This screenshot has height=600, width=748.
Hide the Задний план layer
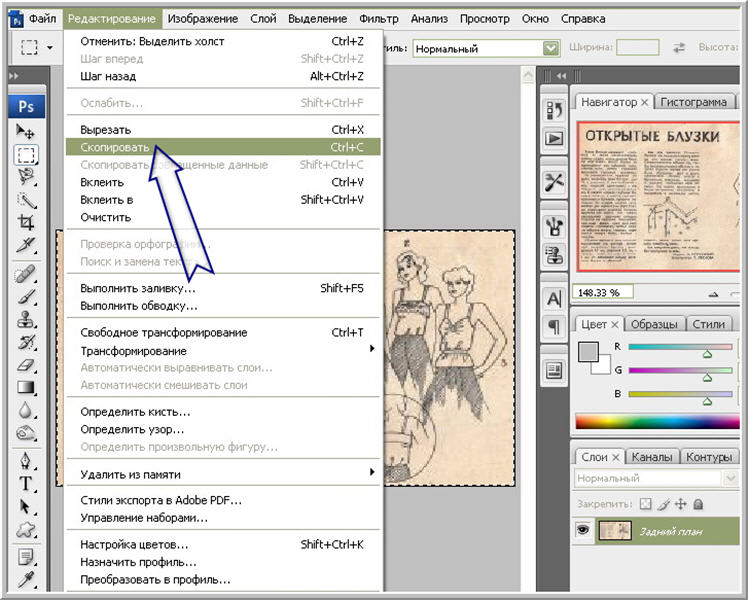(583, 531)
